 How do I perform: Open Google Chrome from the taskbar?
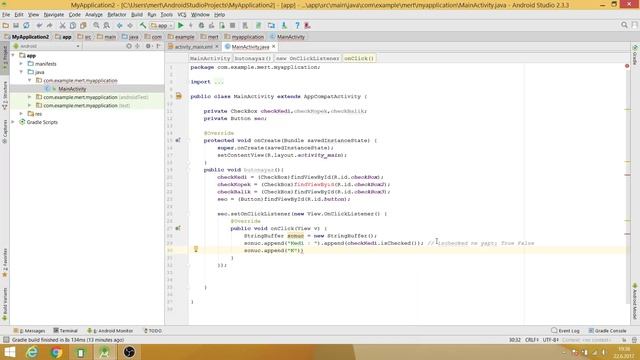56,352
